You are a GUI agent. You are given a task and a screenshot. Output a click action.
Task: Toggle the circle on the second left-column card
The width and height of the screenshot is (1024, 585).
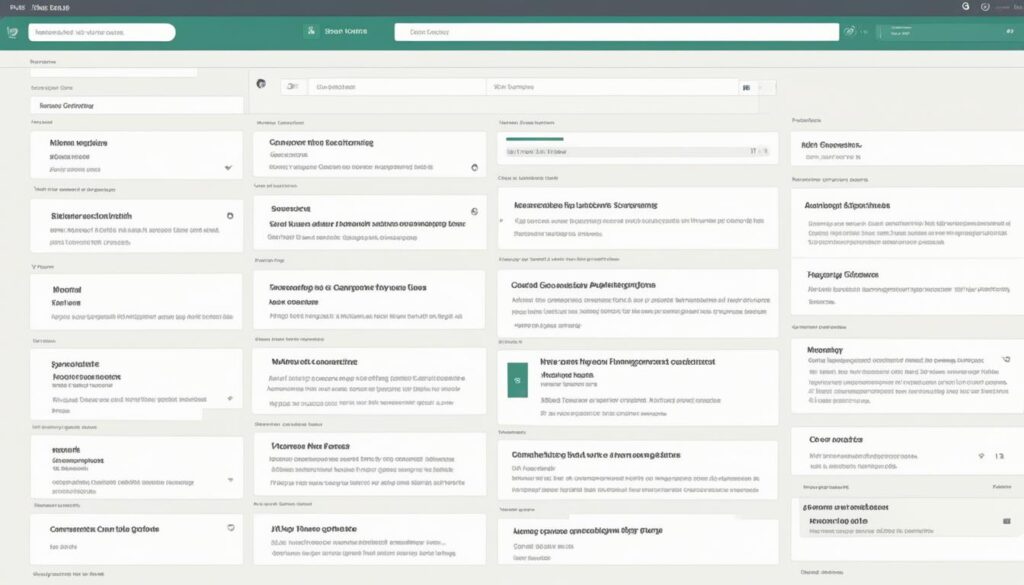(x=230, y=215)
